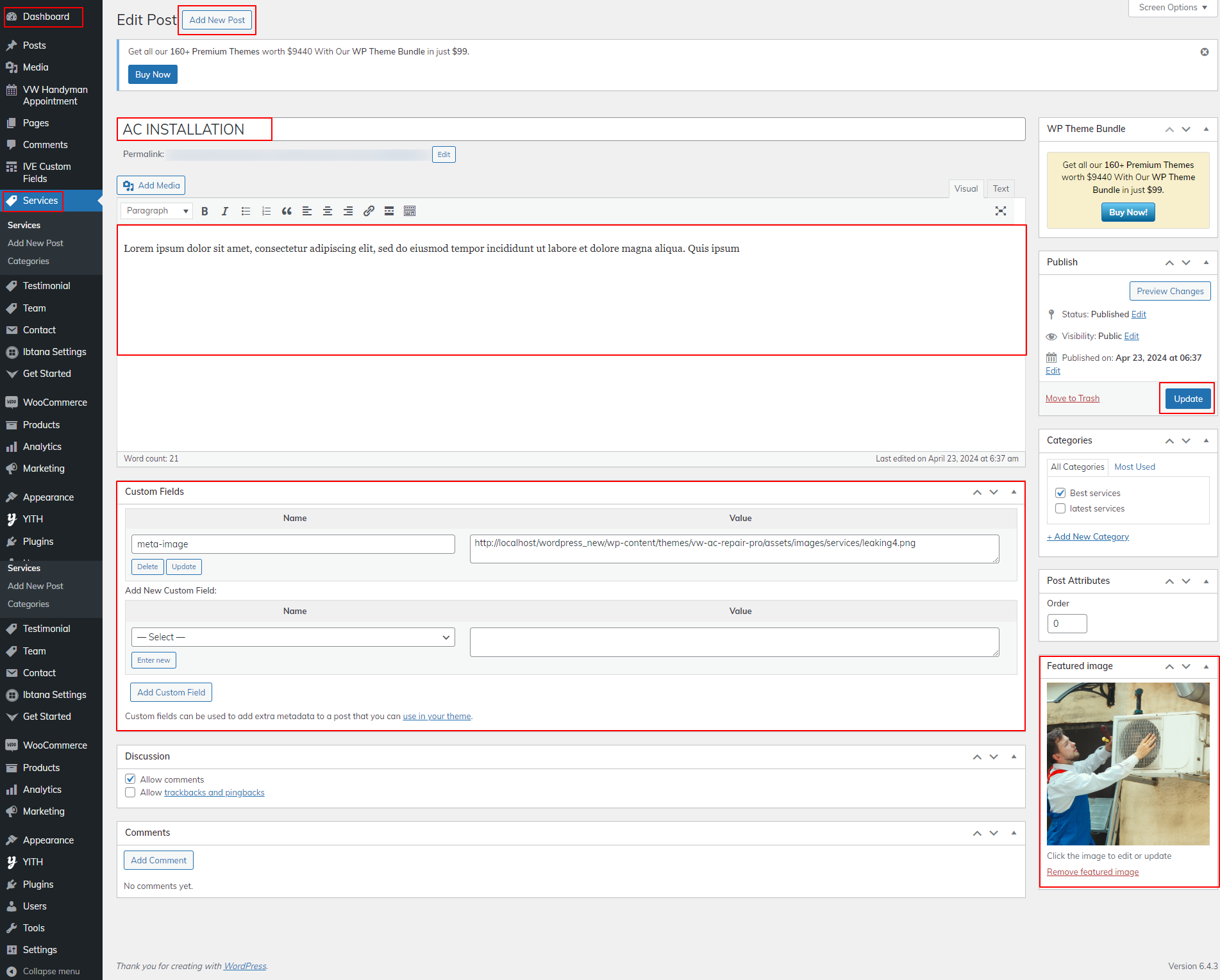Screen dimensions: 1220x980
Task: Uncheck the Best services category
Action: click(x=1060, y=493)
